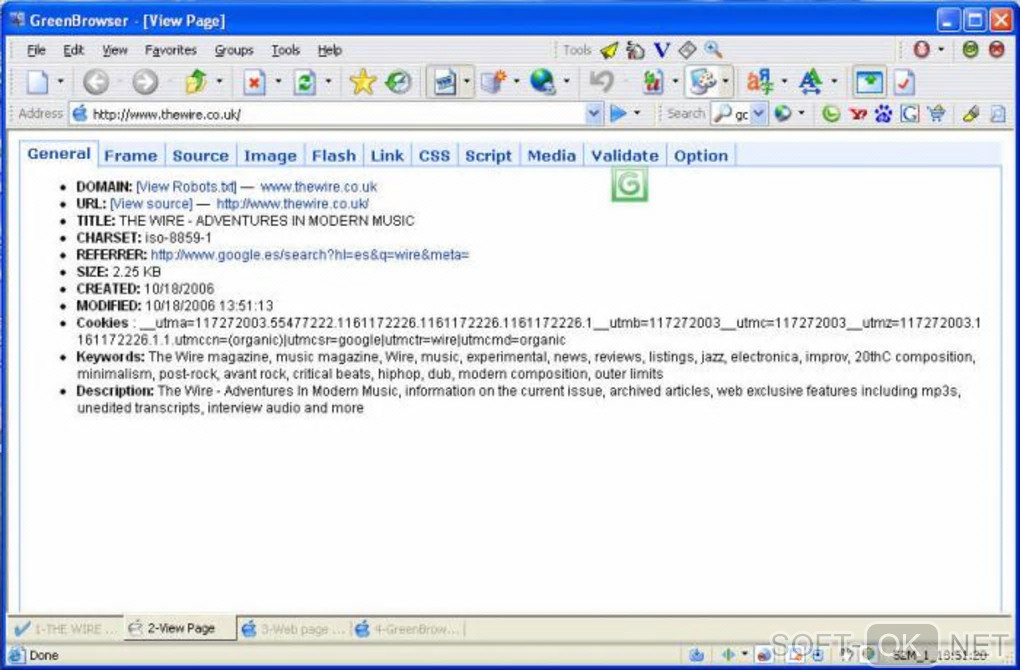The image size is (1020, 670).
Task: Switch to the Validate tab
Action: [624, 156]
